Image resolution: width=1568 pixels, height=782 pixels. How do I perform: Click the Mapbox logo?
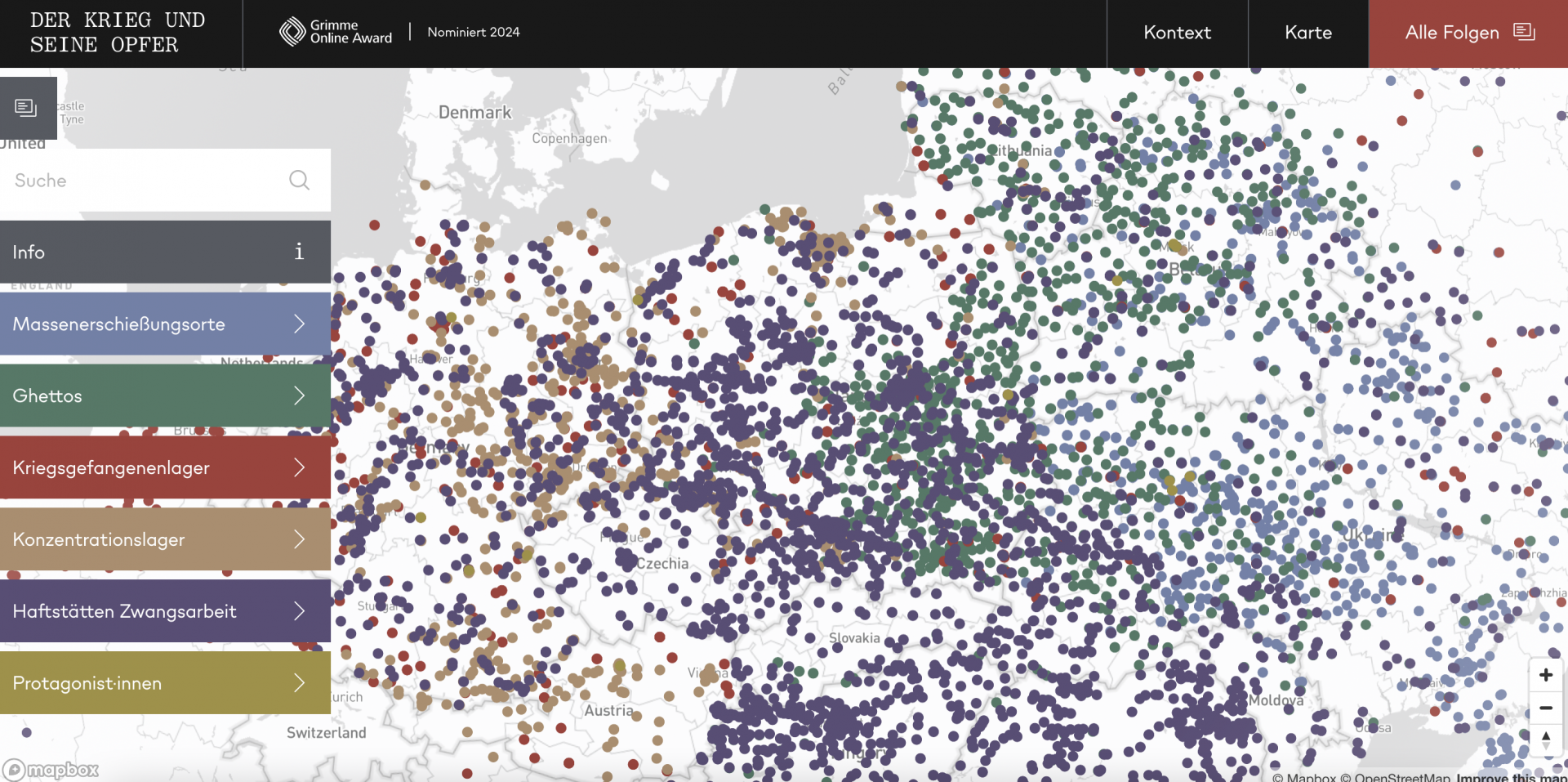(x=51, y=769)
